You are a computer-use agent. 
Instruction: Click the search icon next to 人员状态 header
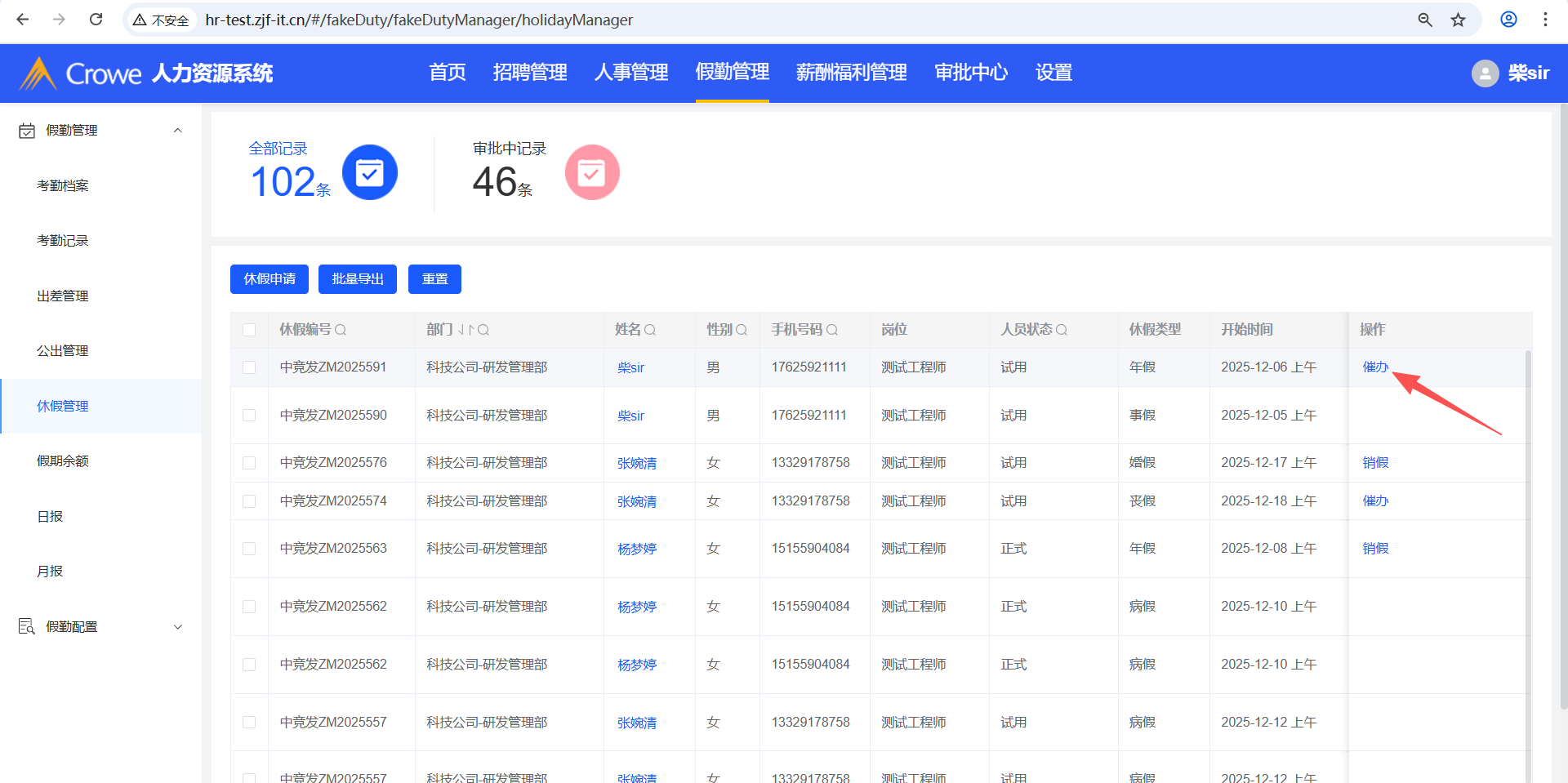1062,330
